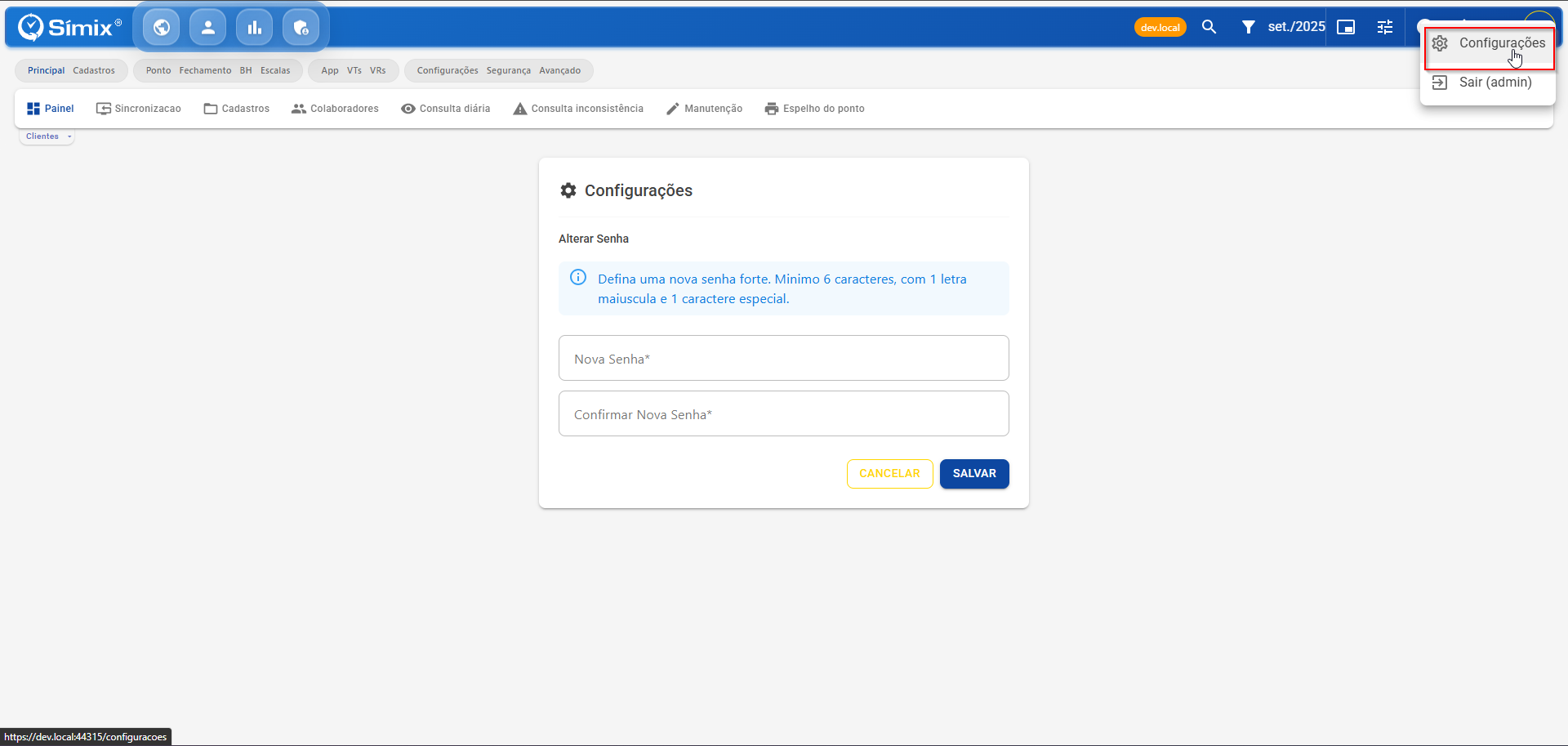The image size is (1568, 746).
Task: Click the Confirmar Nova Senha field
Action: pos(784,413)
